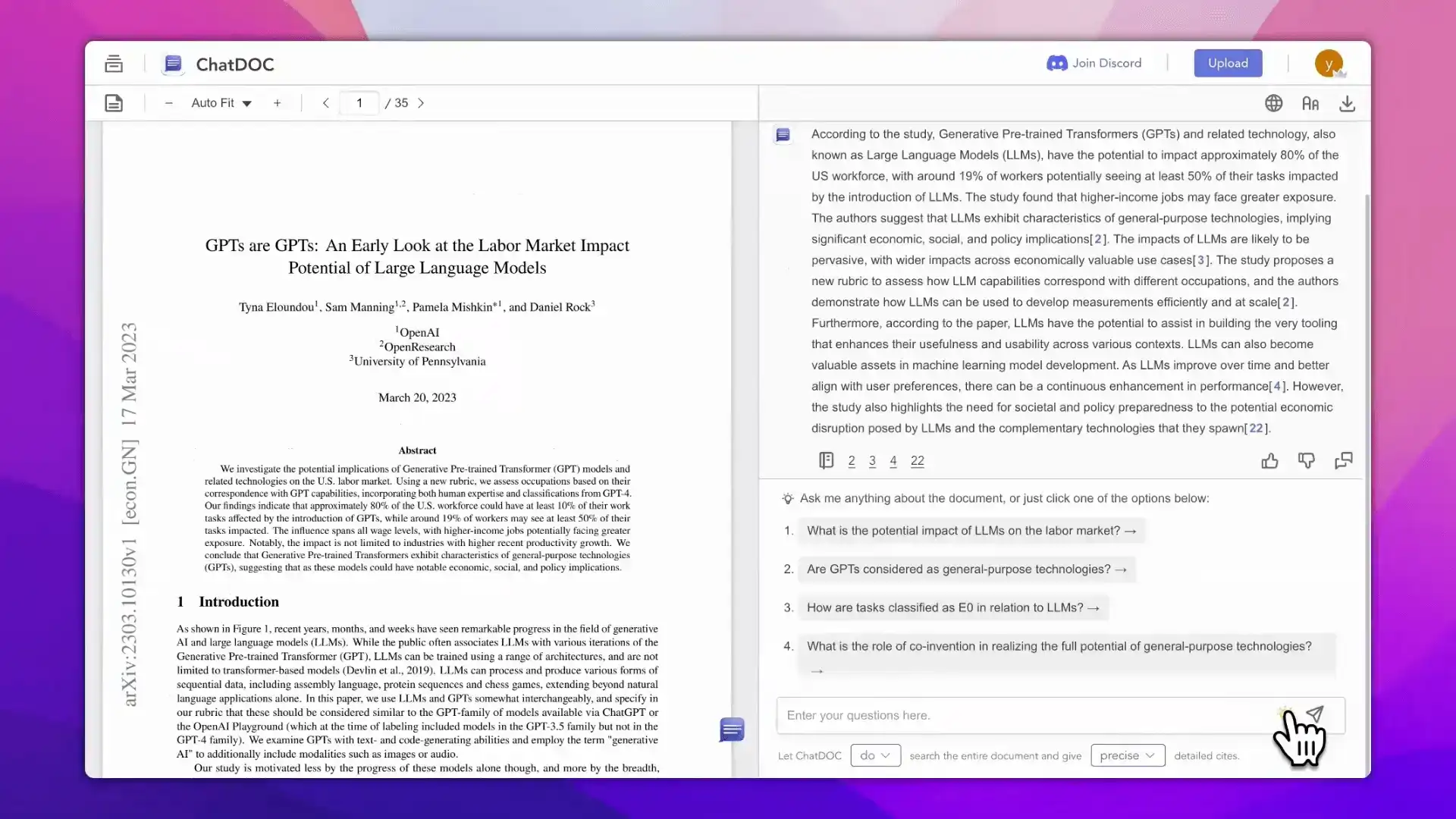Open text size settings via Aa icon

point(1311,103)
